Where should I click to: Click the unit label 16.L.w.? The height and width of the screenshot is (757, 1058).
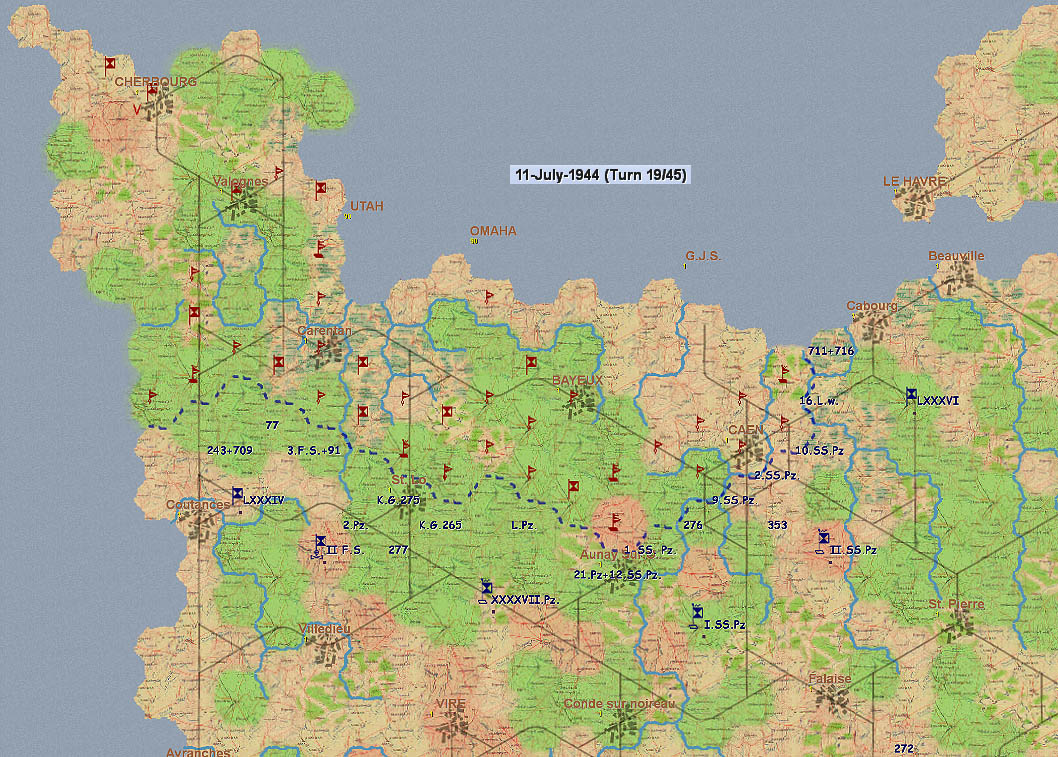pos(818,400)
